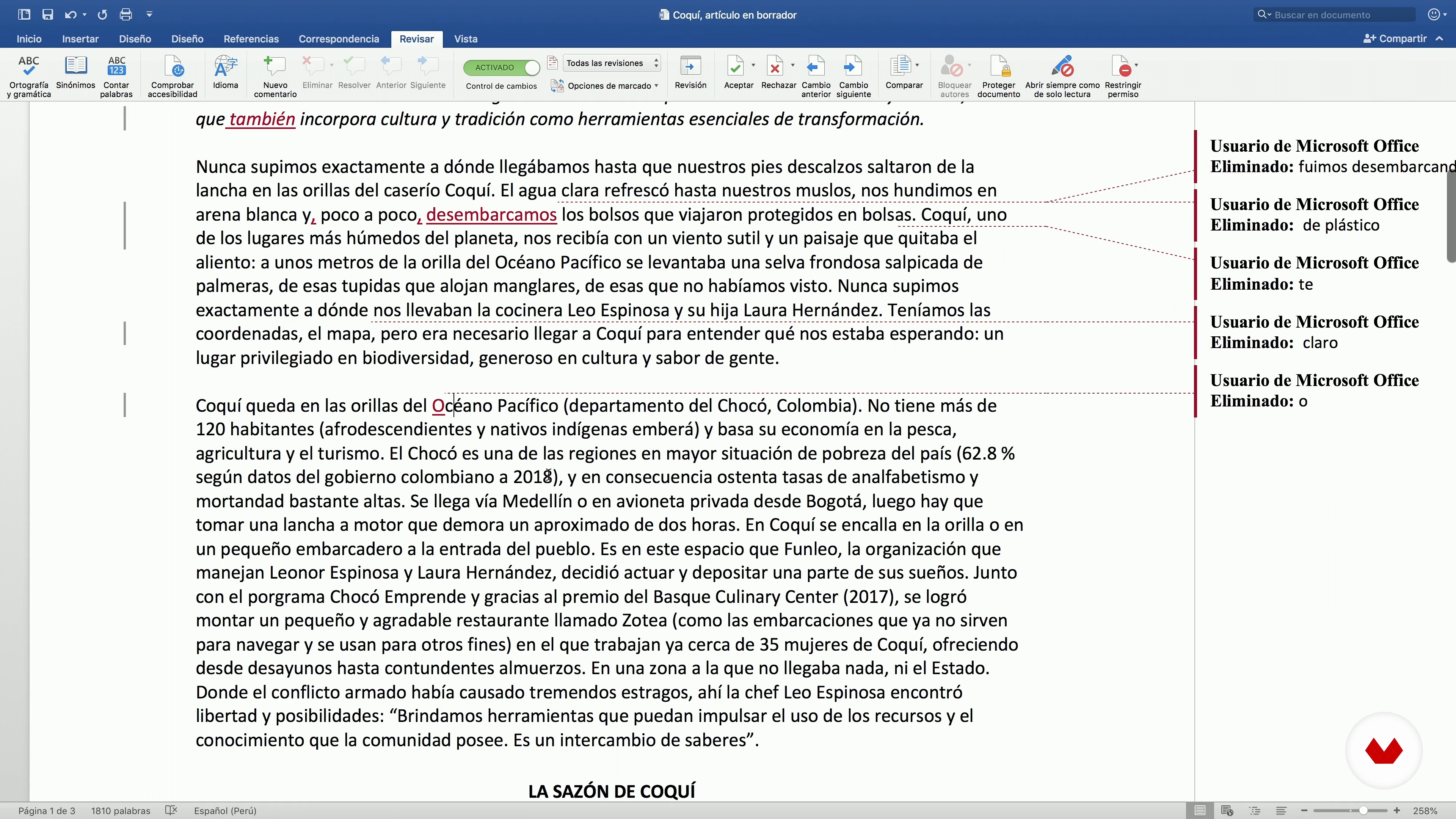Adjust the zoom slider in status bar
Viewport: 1456px width, 819px height.
(1363, 811)
